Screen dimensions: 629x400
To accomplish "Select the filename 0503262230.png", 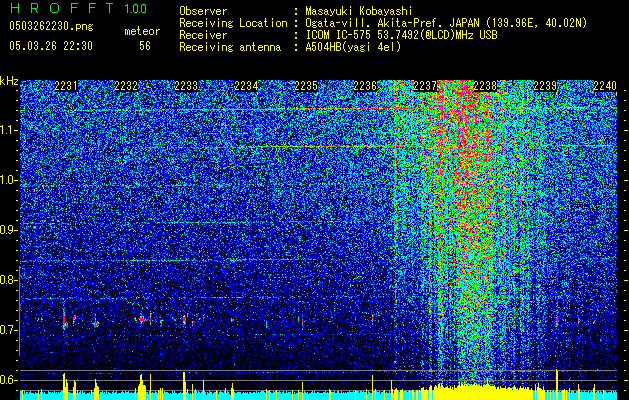I will click(51, 26).
